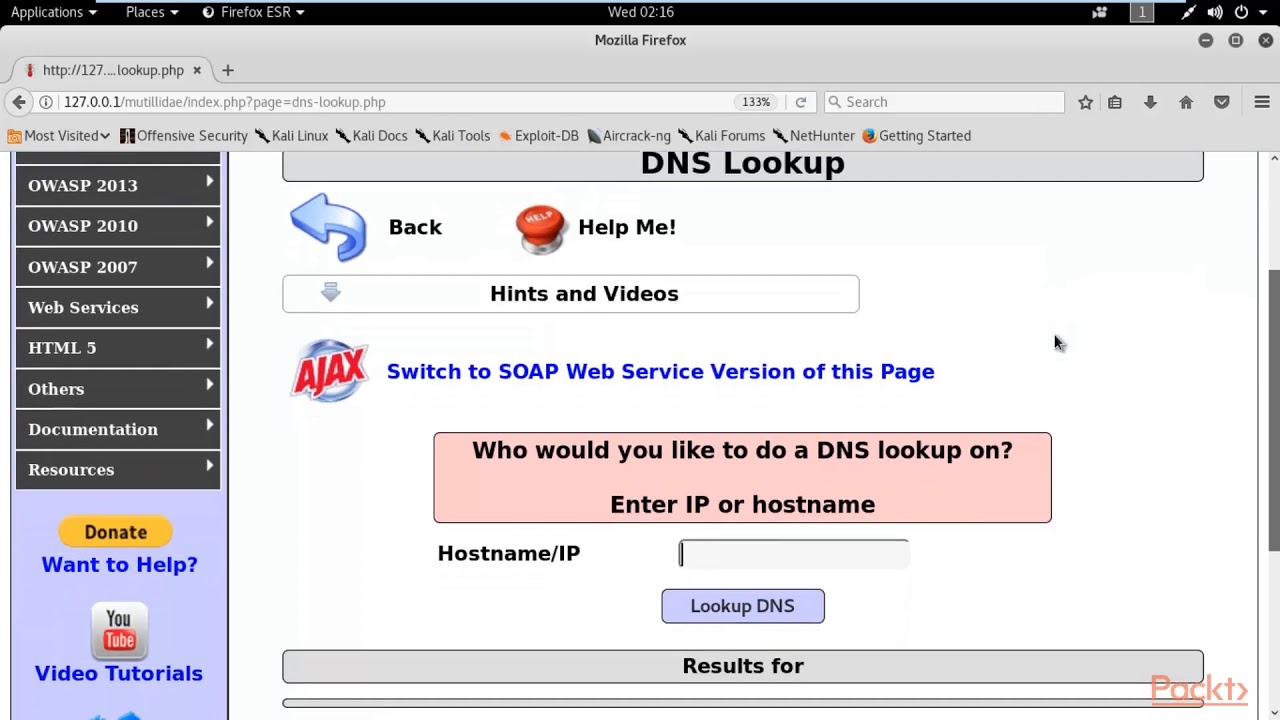The image size is (1280, 720).
Task: Click the down arrow icon in Hints and Videos
Action: click(x=331, y=292)
